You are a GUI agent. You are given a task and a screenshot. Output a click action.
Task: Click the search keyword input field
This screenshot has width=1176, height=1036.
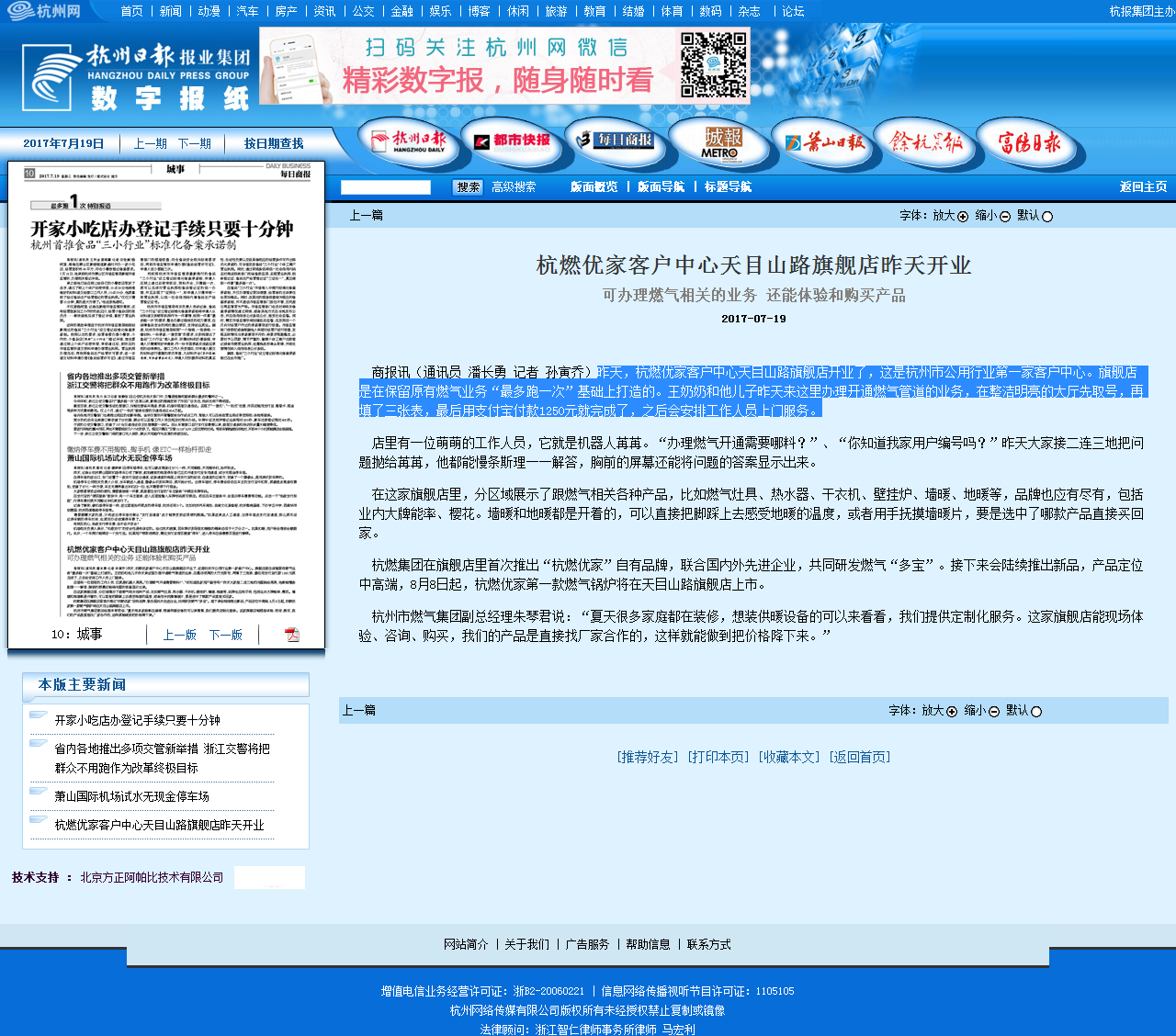385,187
